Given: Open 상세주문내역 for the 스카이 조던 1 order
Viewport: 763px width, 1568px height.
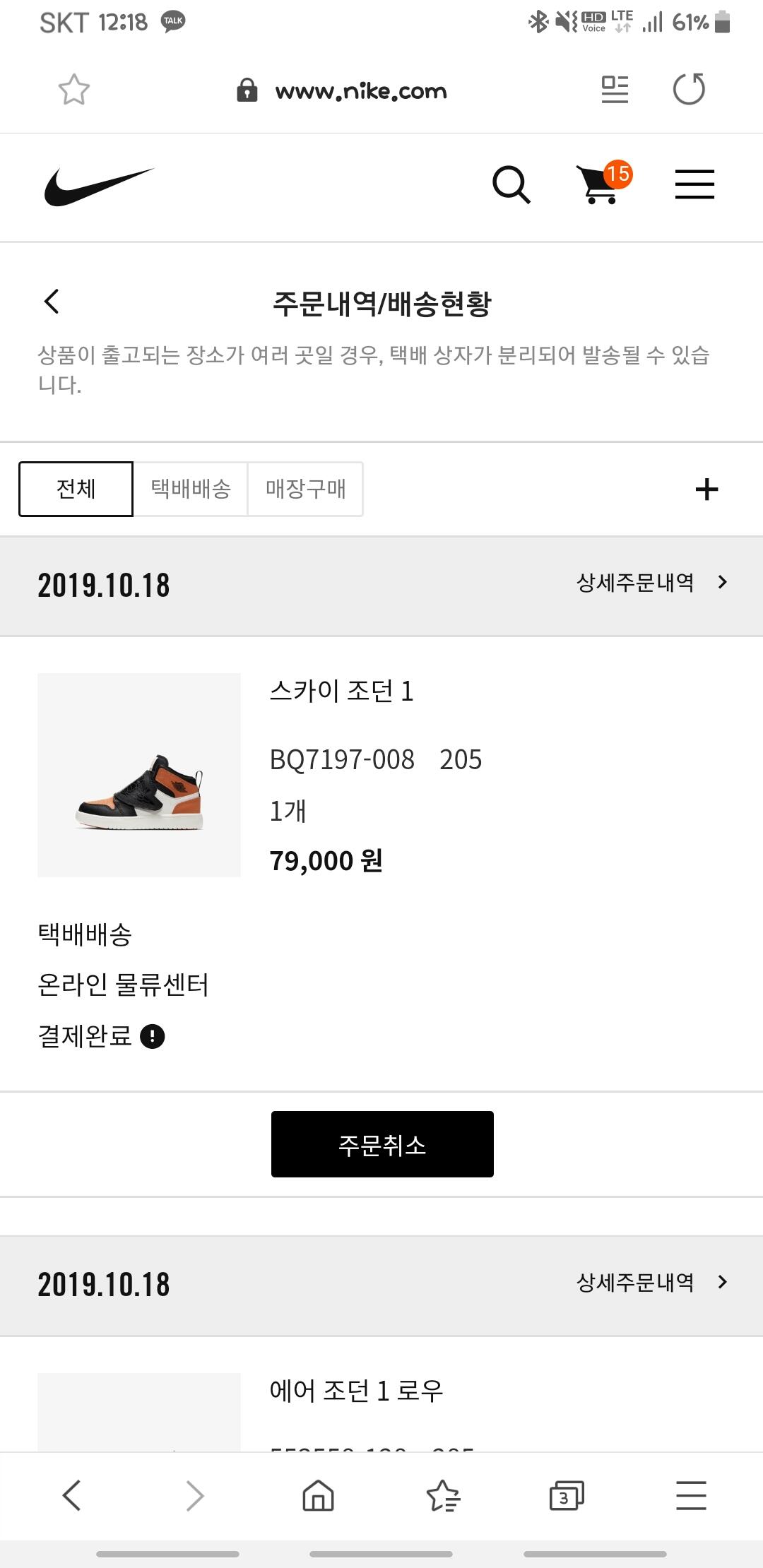Looking at the screenshot, I should pos(651,583).
